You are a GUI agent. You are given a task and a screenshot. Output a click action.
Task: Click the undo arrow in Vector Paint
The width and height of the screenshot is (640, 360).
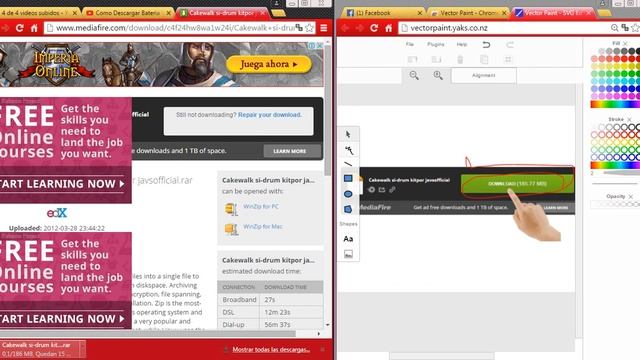[486, 44]
